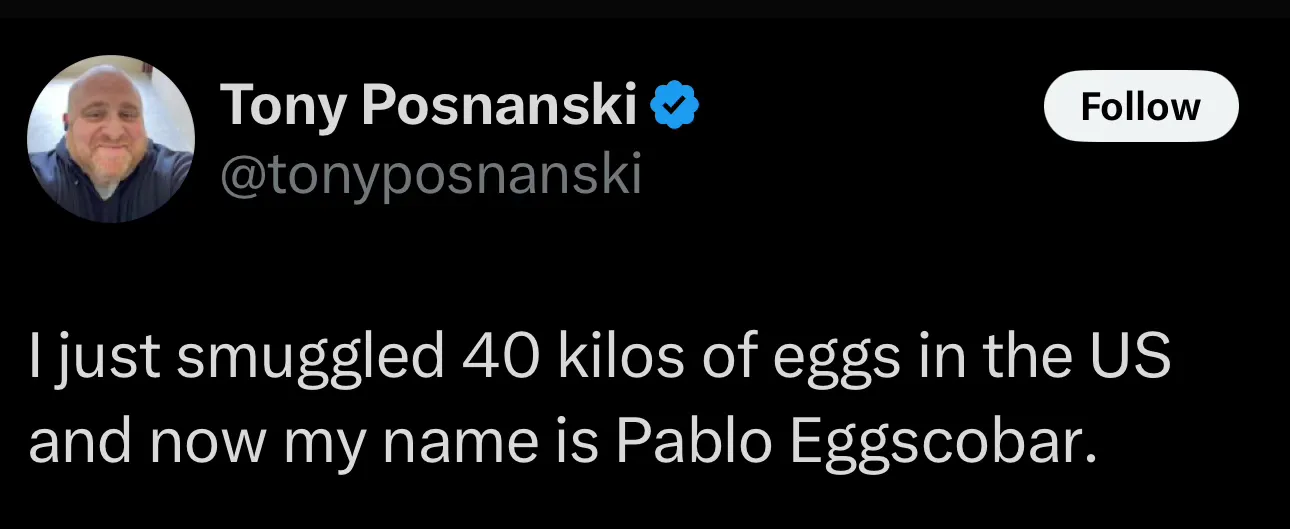Click the Follow button

coord(1140,106)
